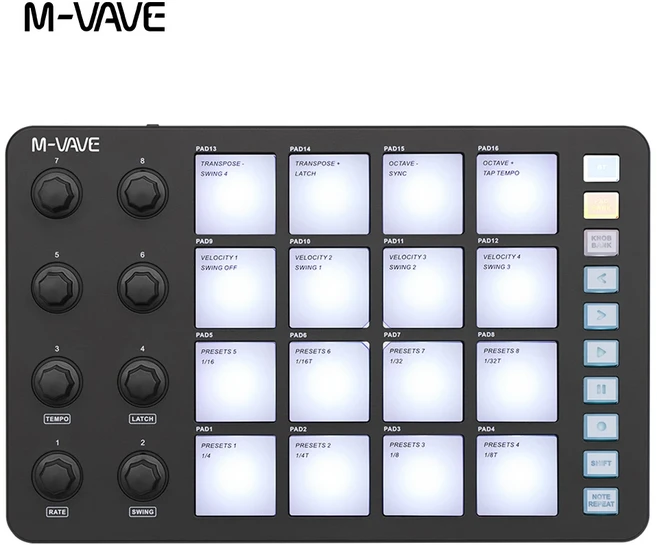Click the 'PAD4' label text
Image resolution: width=657 pixels, height=545 pixels.
(486, 429)
